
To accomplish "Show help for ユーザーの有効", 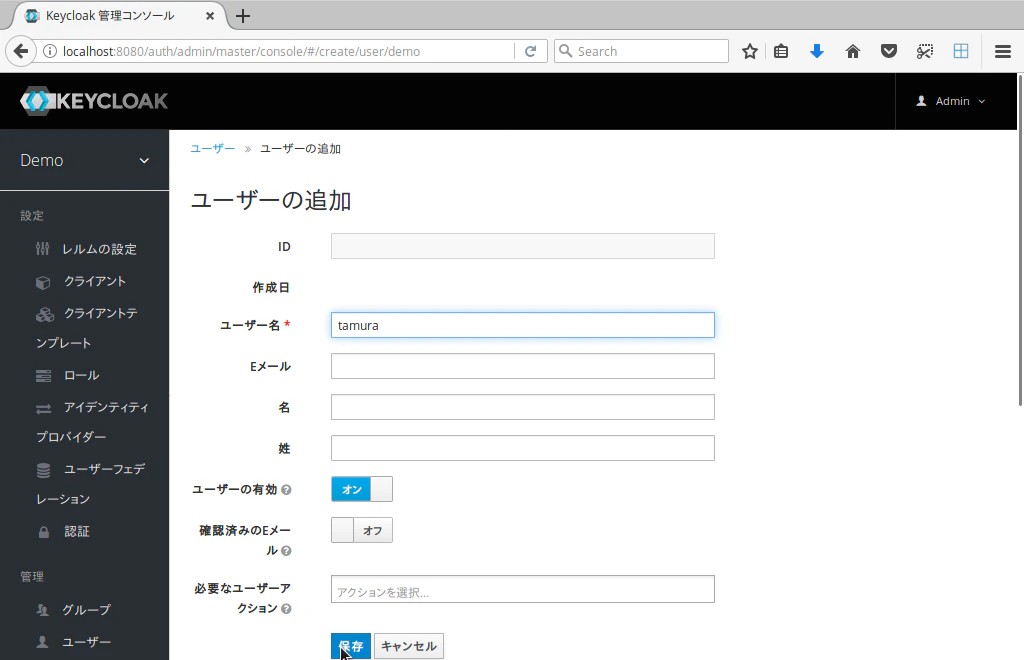I will click(286, 490).
